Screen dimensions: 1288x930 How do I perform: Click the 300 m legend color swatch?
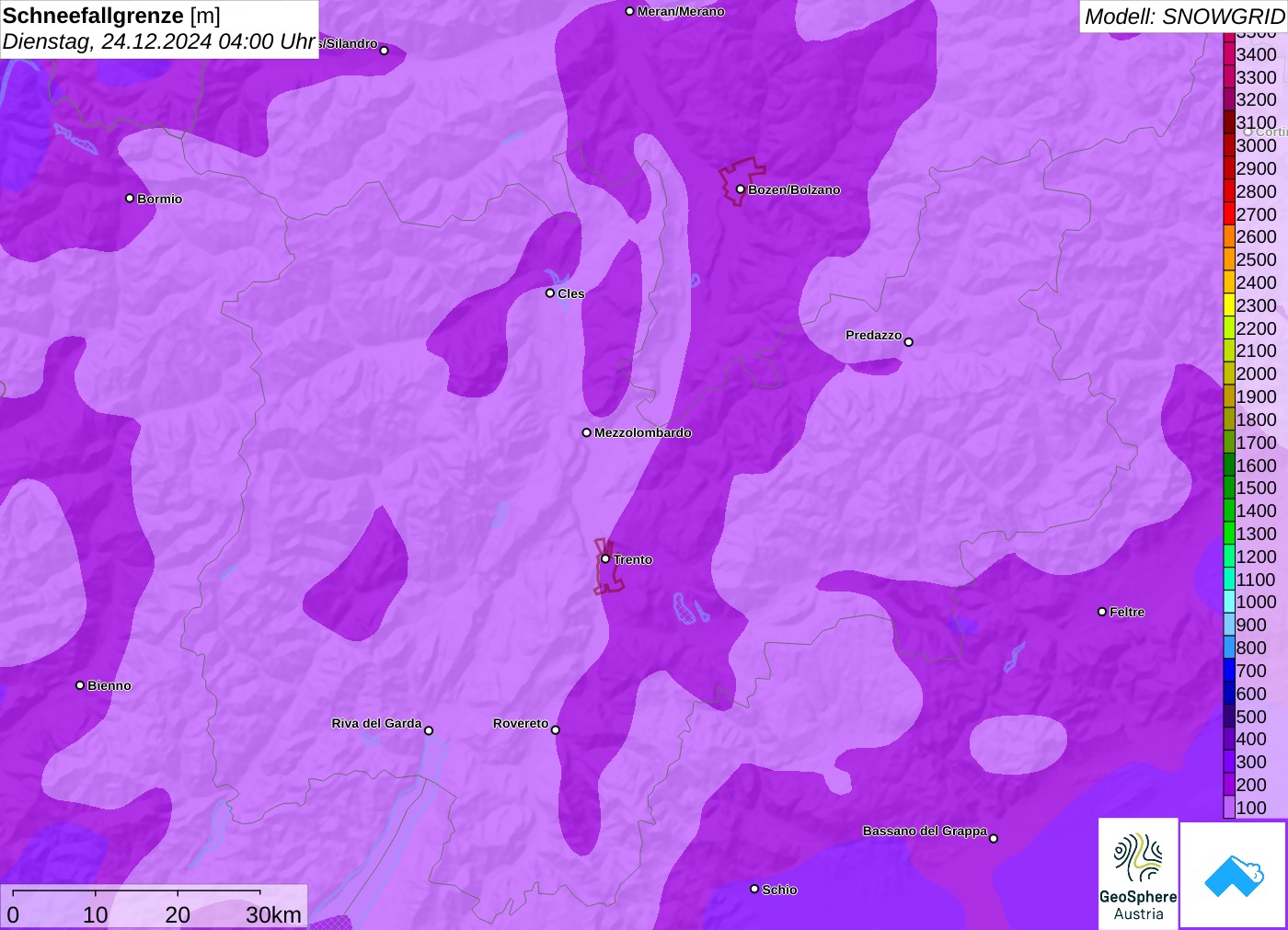click(x=1229, y=762)
